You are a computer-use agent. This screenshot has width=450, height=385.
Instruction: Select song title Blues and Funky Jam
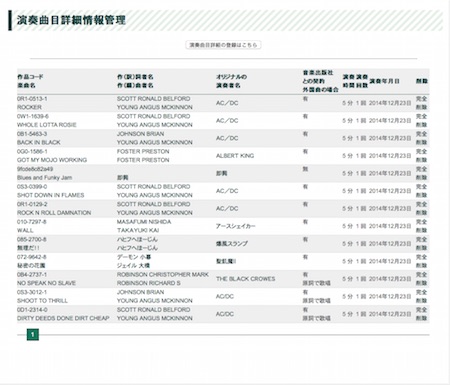coord(44,178)
